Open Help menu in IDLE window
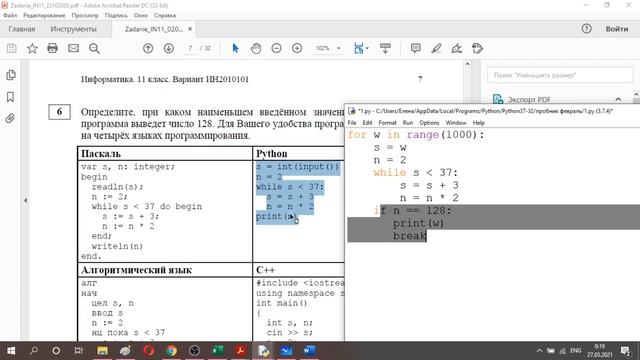 point(478,123)
